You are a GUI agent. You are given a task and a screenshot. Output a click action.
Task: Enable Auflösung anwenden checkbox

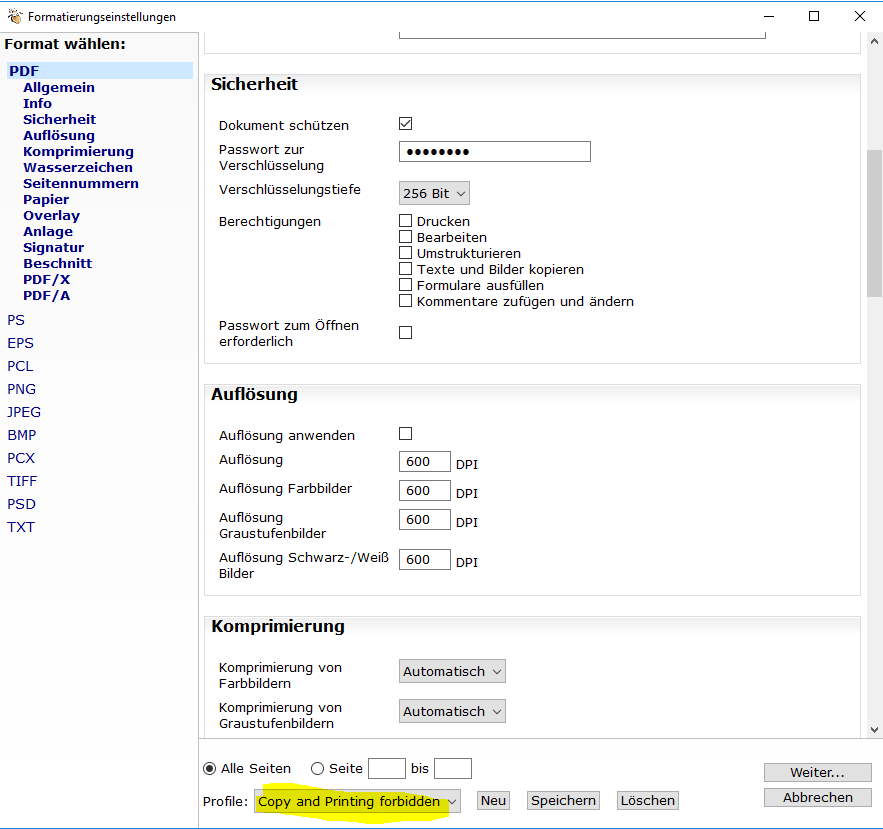pyautogui.click(x=405, y=434)
